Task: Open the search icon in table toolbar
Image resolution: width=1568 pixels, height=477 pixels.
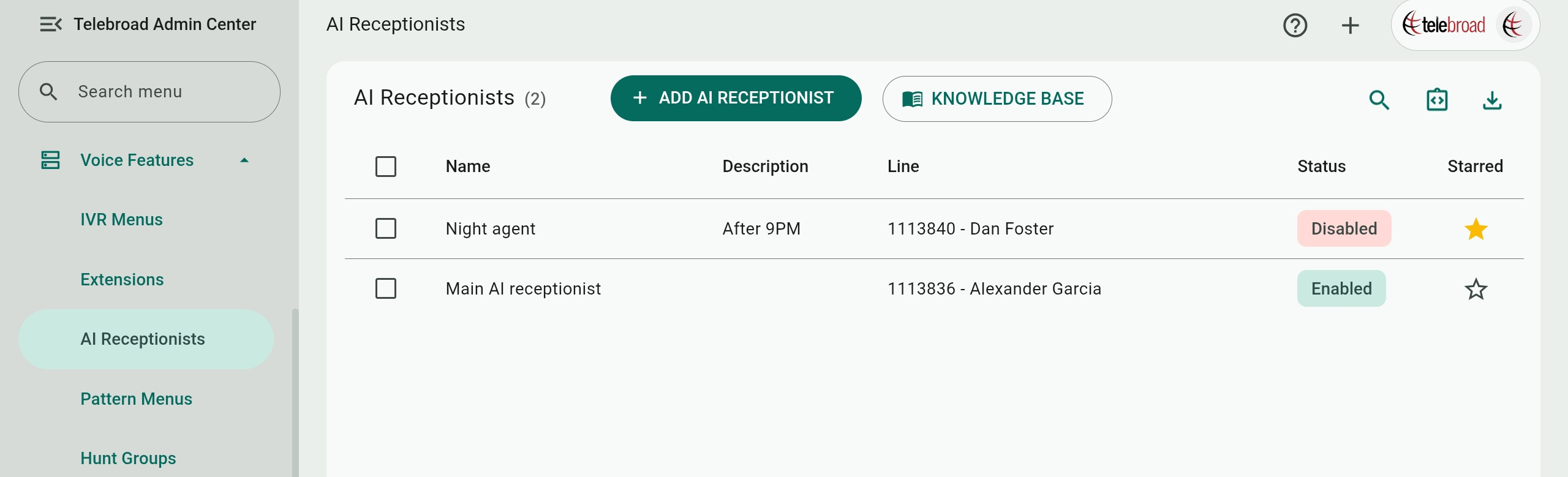Action: (x=1379, y=99)
